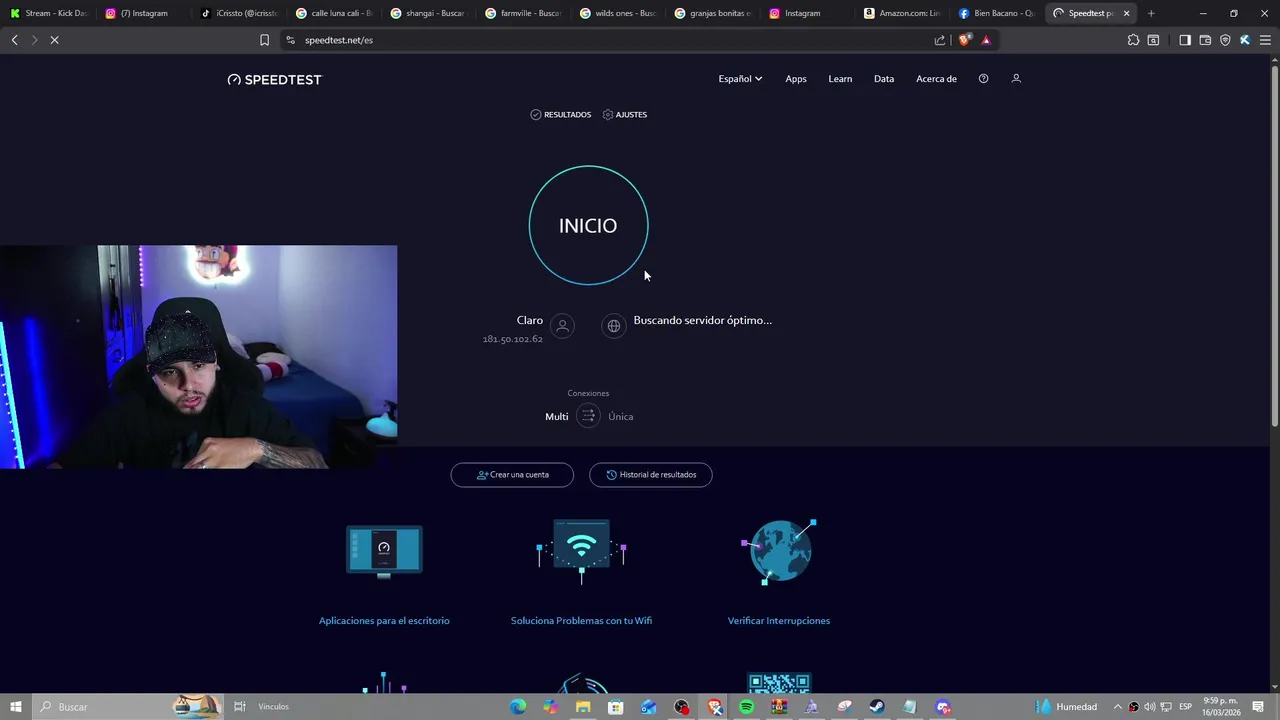The width and height of the screenshot is (1280, 720).
Task: Open Microsoft Store from the taskbar
Action: pos(616,707)
